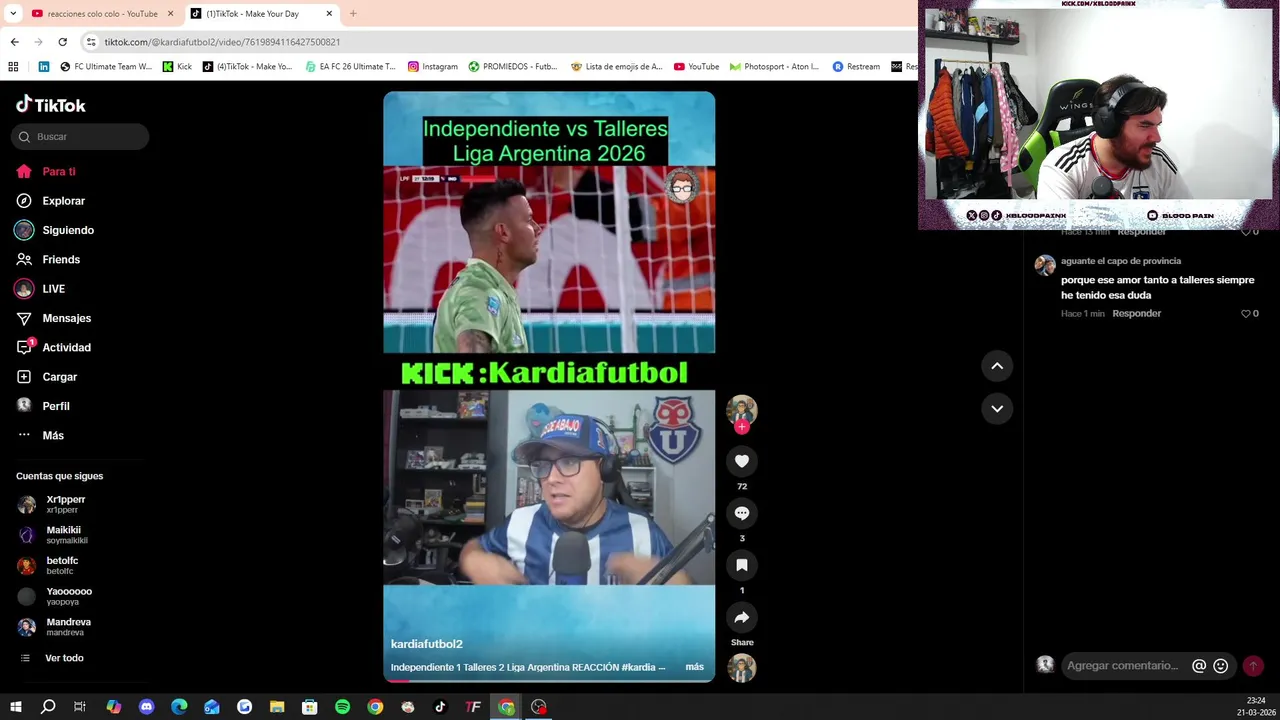Open the site info icon in the address bar

(x=91, y=42)
